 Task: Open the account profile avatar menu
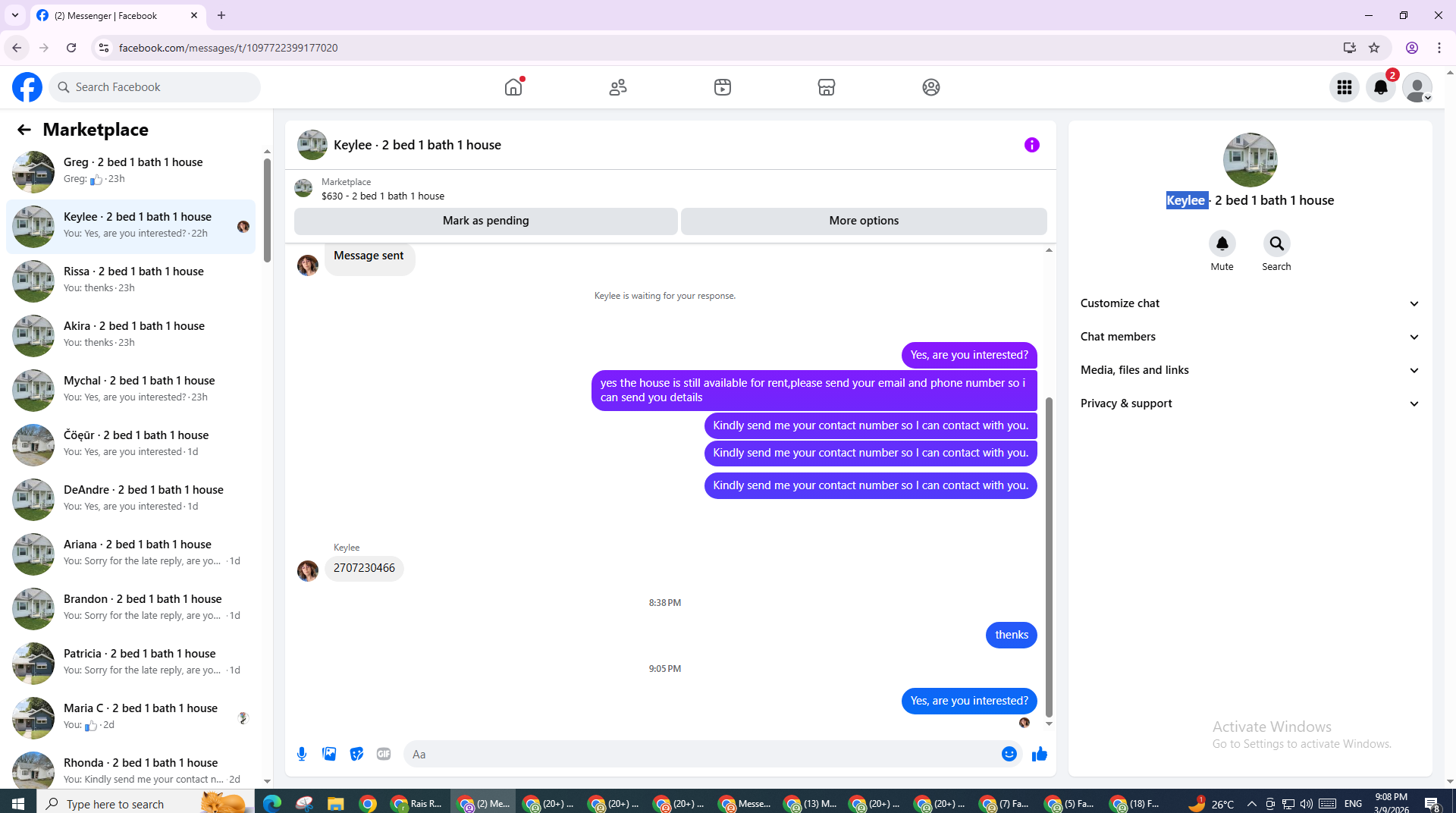click(x=1417, y=87)
